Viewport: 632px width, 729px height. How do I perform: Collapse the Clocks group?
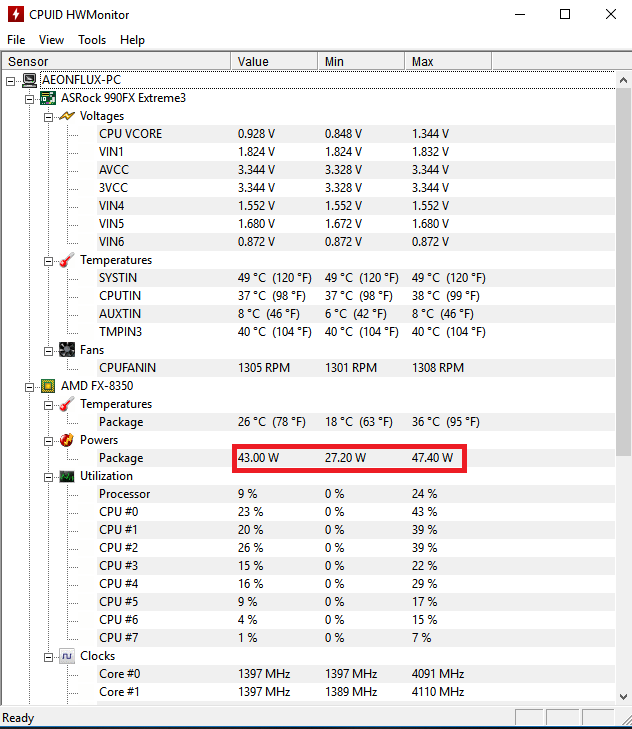point(48,657)
